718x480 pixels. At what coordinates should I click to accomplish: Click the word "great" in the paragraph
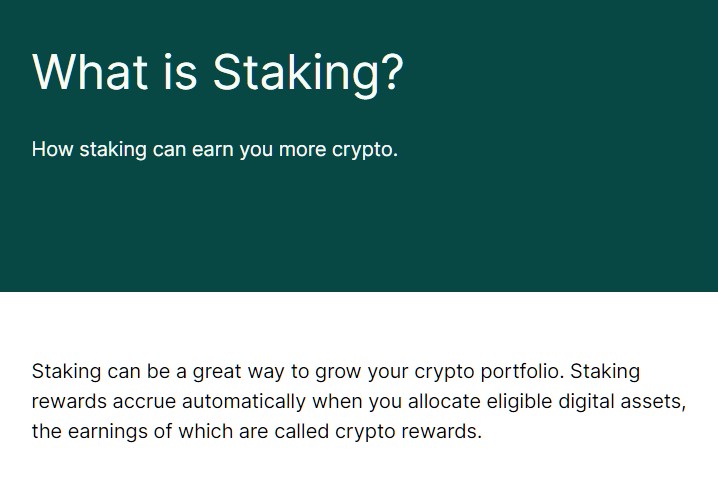coord(217,372)
